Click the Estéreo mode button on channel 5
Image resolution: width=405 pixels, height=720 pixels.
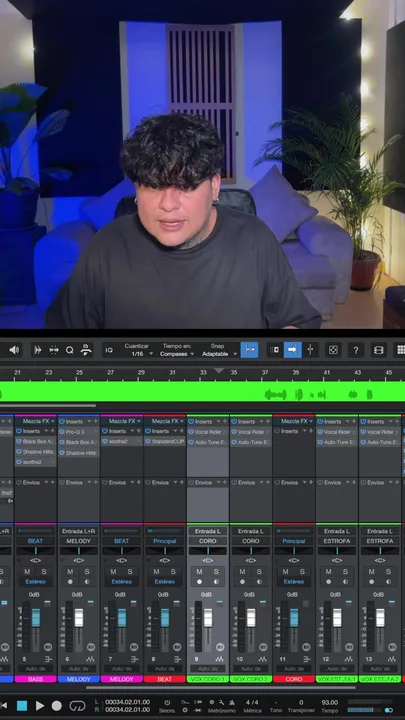[35, 582]
